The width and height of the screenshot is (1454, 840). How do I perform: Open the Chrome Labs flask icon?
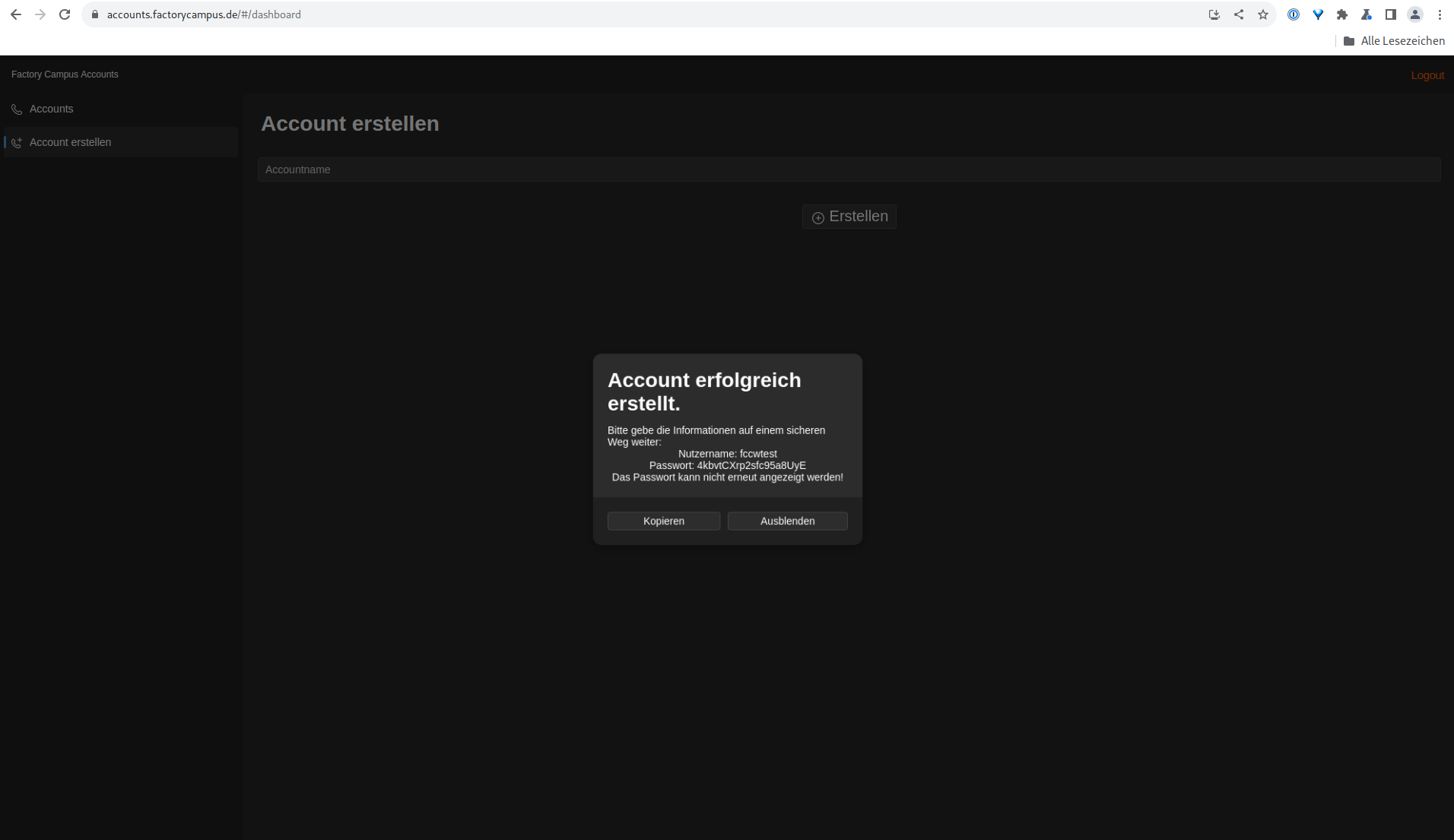(1367, 14)
